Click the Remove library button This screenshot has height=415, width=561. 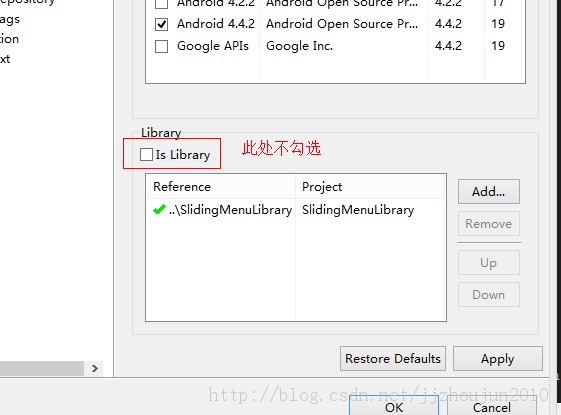(x=488, y=224)
